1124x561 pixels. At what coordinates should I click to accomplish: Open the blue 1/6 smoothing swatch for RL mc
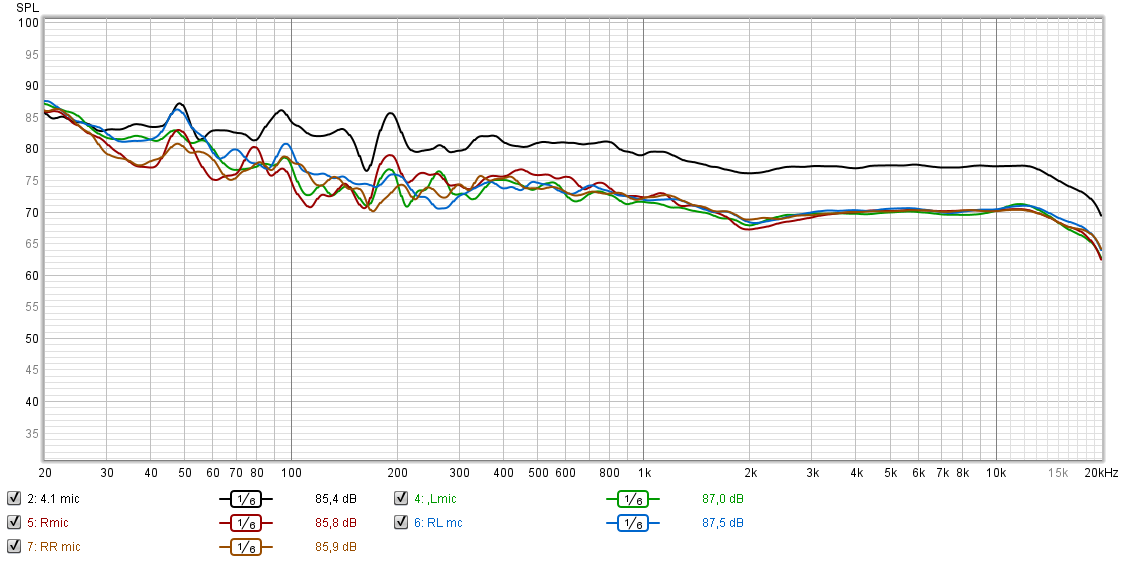632,522
